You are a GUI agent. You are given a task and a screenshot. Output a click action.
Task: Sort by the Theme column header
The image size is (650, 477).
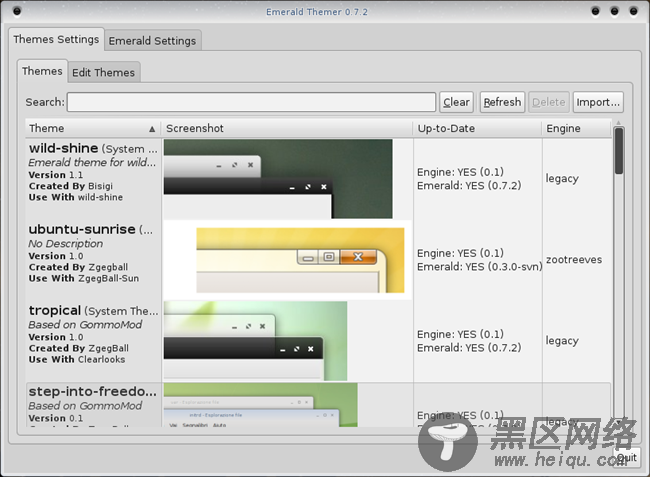click(x=93, y=128)
